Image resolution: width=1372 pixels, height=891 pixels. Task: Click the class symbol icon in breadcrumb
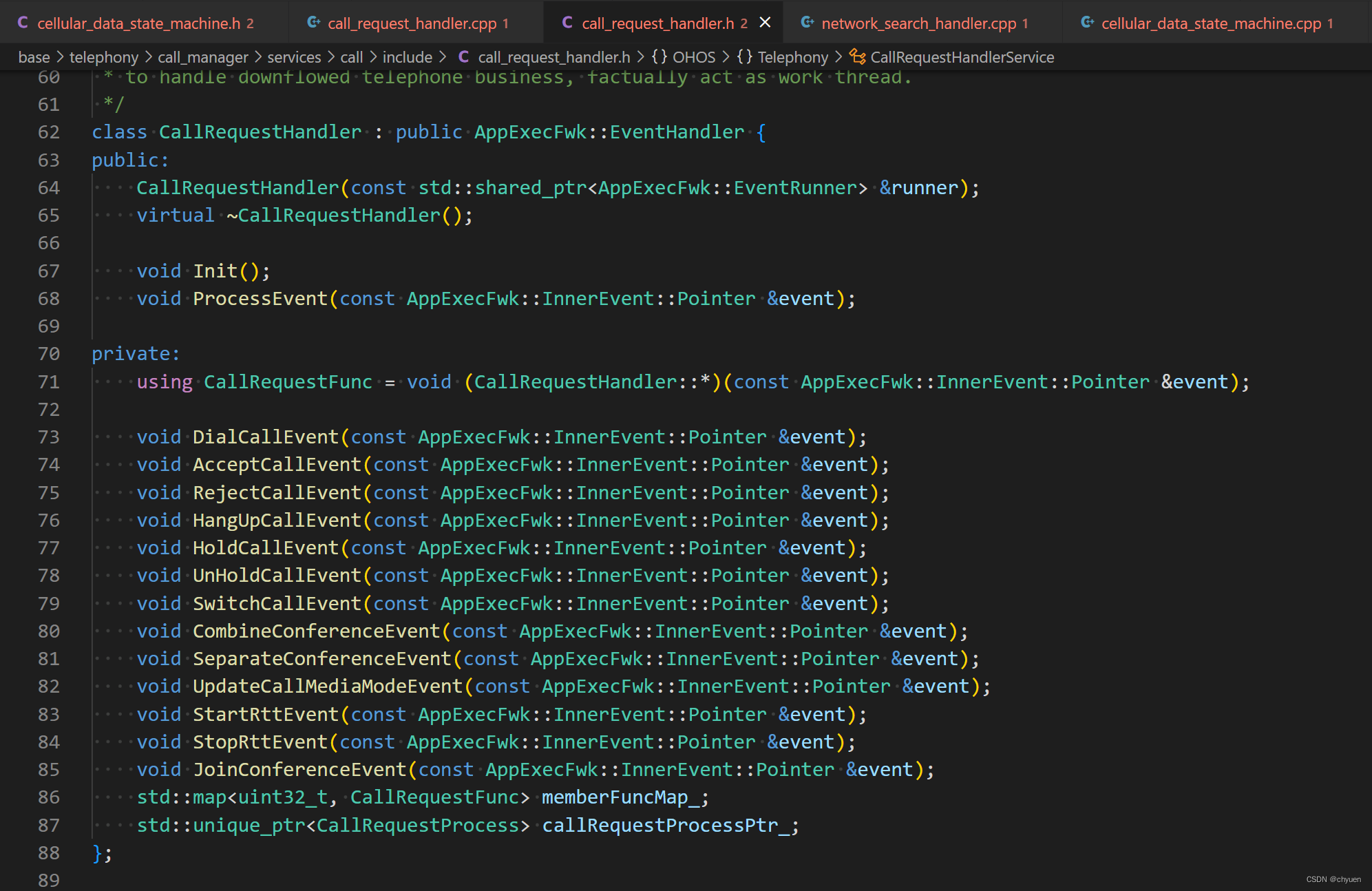[857, 56]
